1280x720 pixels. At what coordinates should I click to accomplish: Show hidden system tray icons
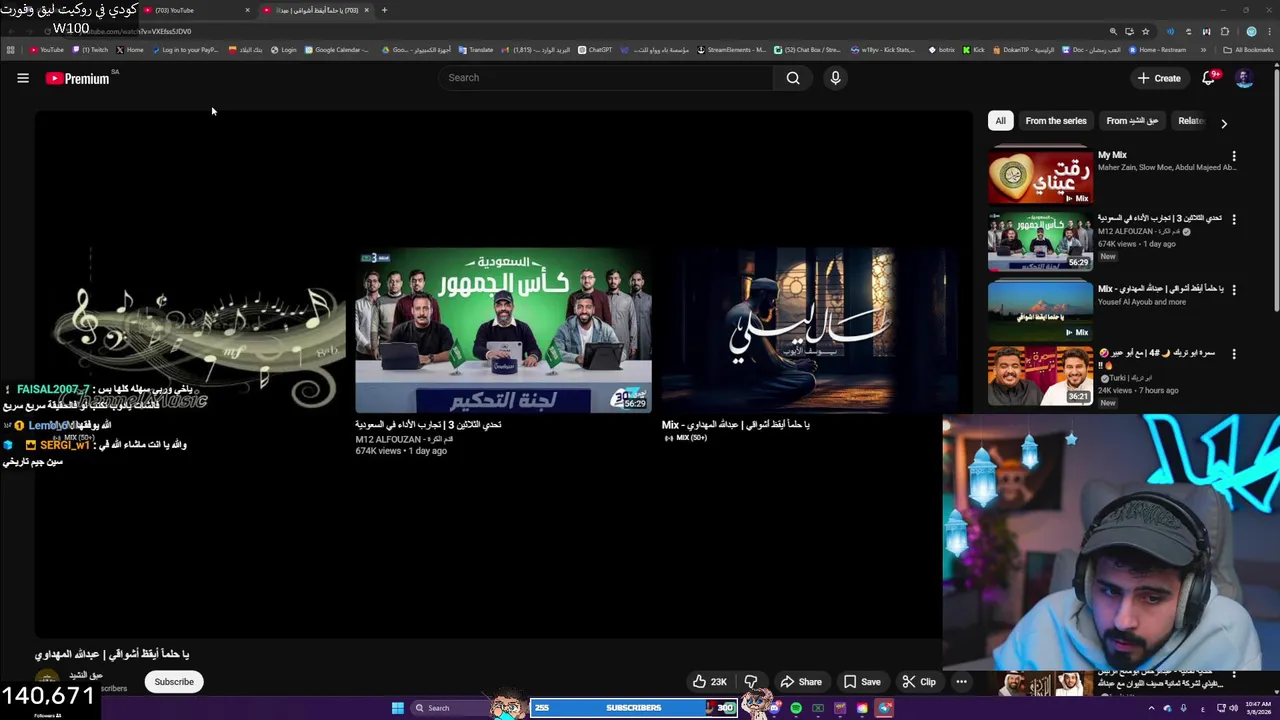tap(1151, 708)
